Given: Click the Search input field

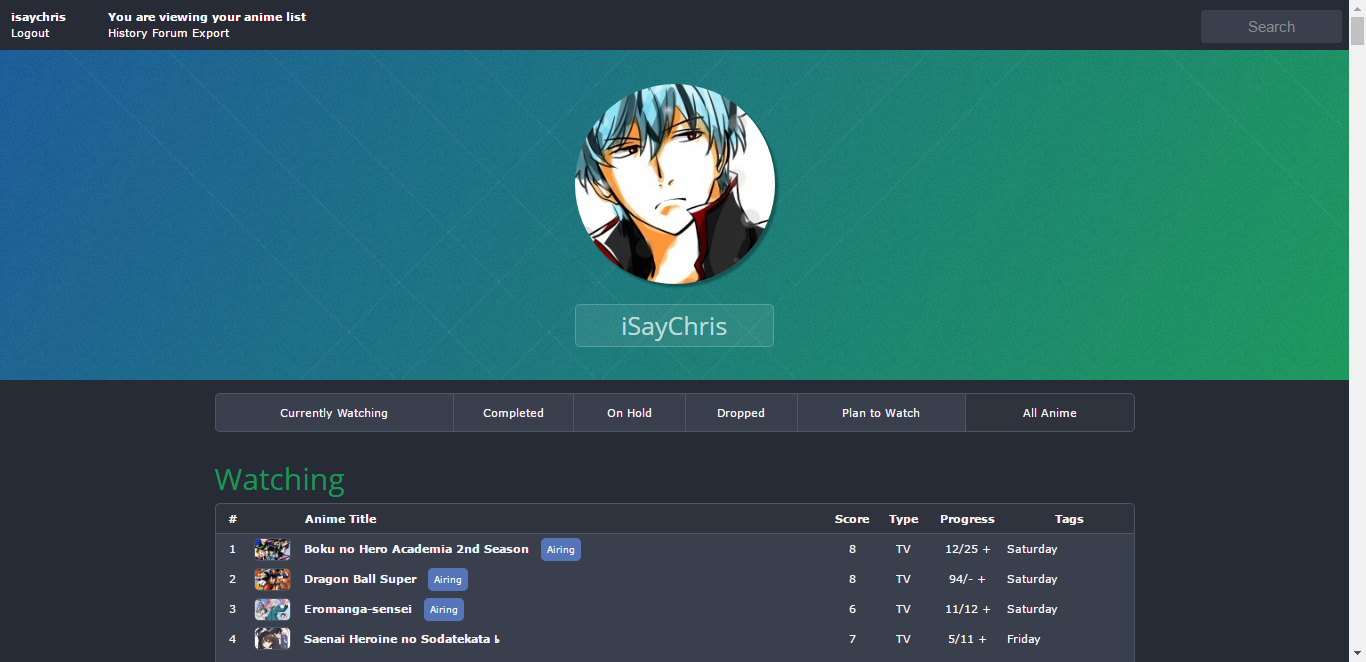Looking at the screenshot, I should (x=1270, y=27).
